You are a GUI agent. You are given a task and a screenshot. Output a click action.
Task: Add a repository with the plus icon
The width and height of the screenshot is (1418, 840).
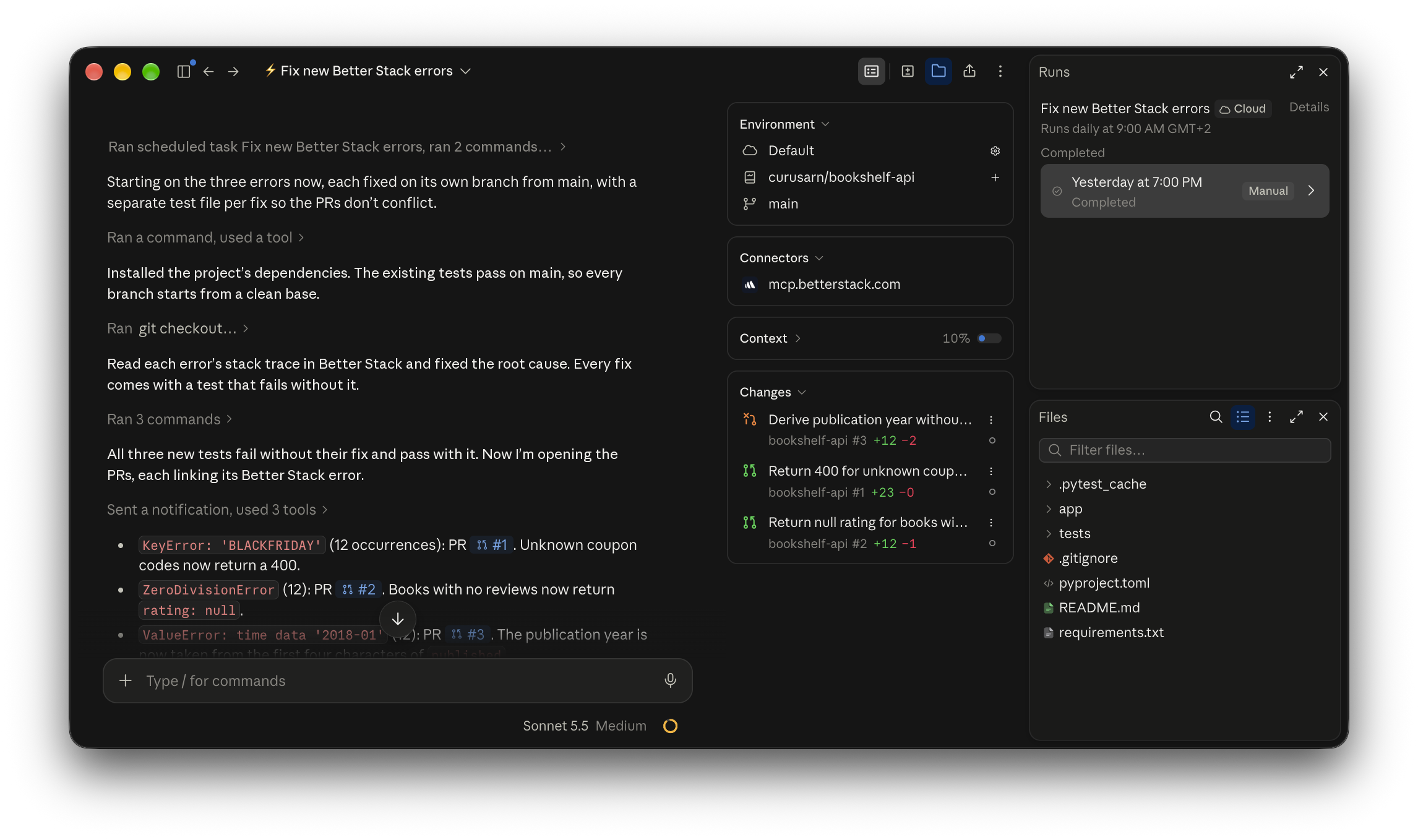click(x=995, y=178)
